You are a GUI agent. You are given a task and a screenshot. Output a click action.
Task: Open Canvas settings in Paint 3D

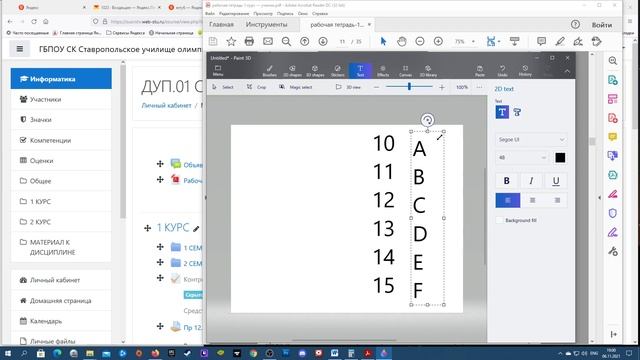(x=405, y=71)
